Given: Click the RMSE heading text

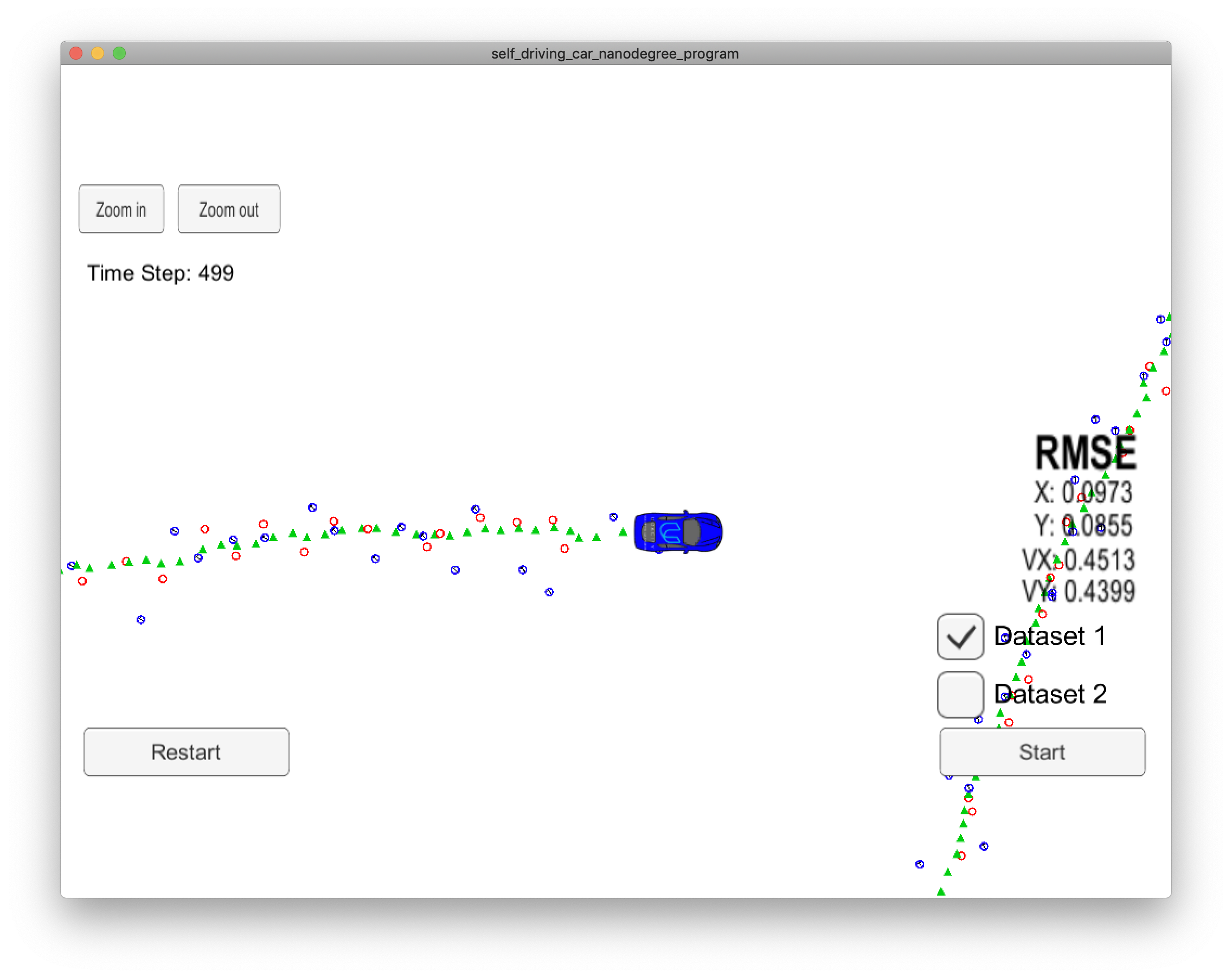Looking at the screenshot, I should point(1085,453).
